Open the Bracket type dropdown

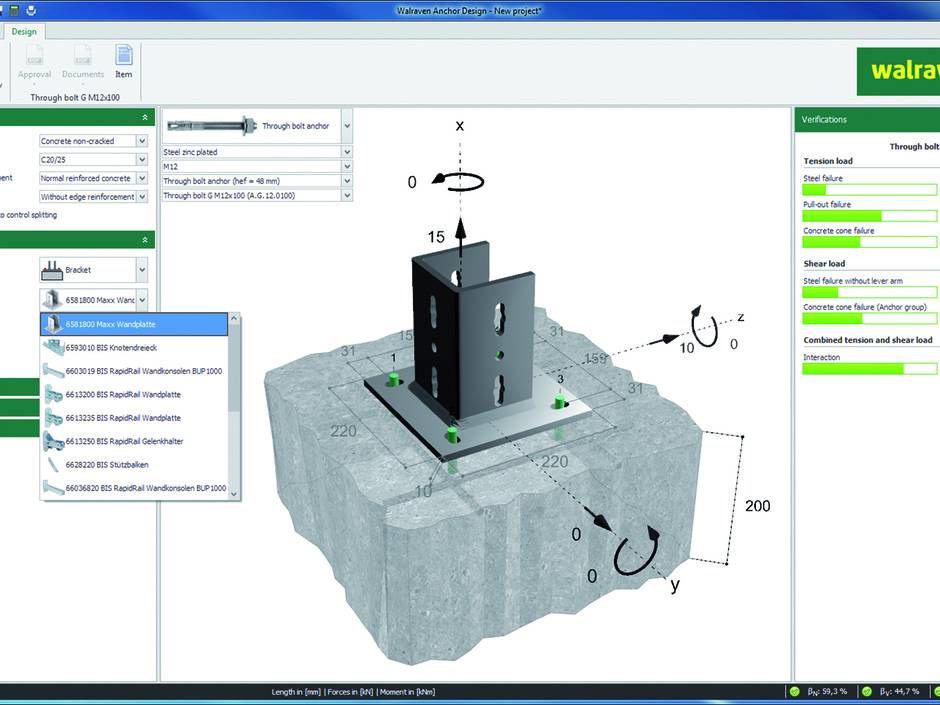coord(141,270)
